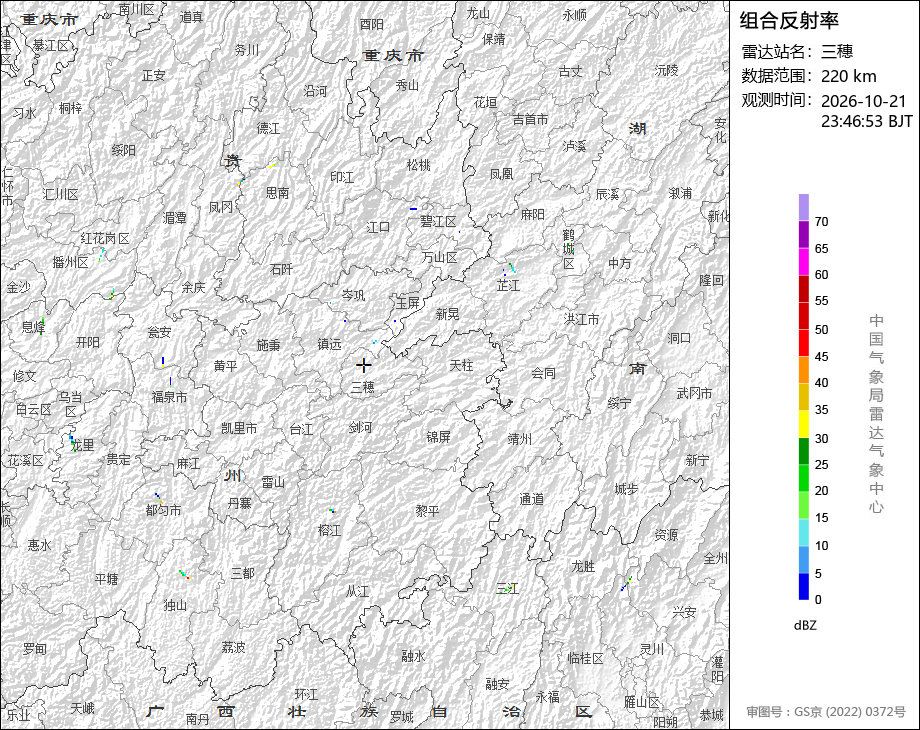920x730 pixels.
Task: Click the dark blue 0 dBZ legend block
Action: [804, 586]
